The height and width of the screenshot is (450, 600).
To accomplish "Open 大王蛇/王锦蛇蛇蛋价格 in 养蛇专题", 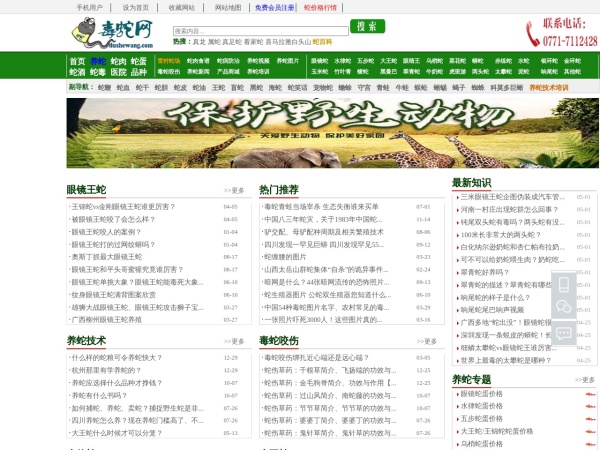I will point(497,431).
